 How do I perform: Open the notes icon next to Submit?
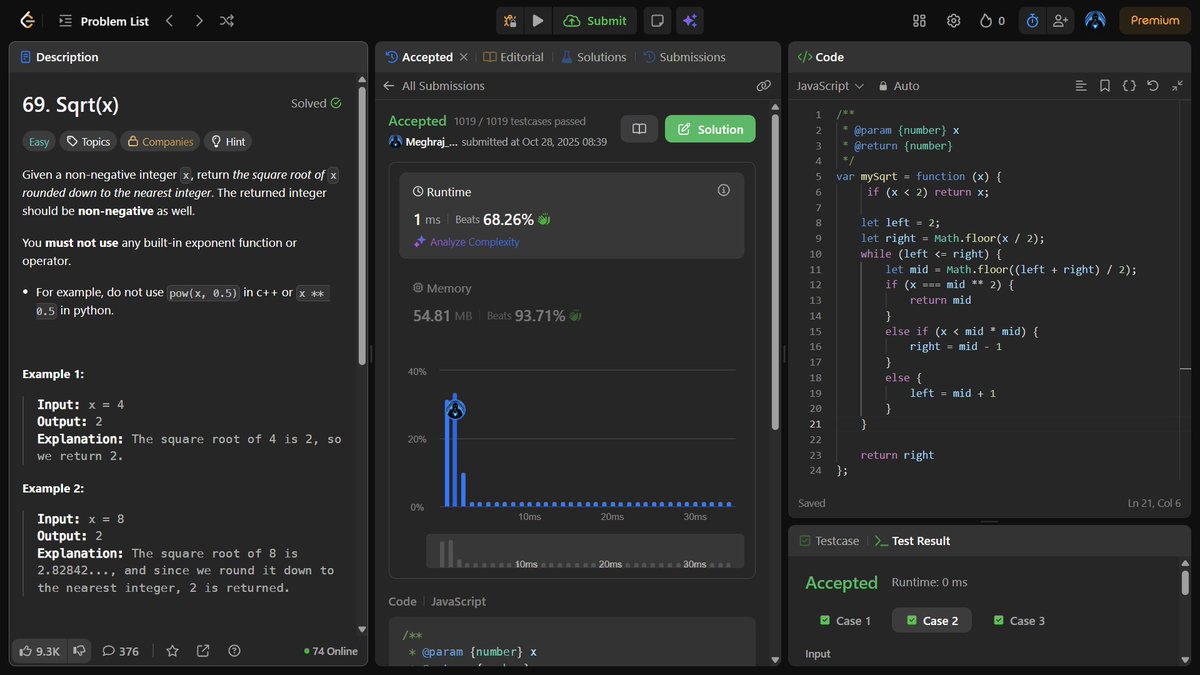pos(656,20)
